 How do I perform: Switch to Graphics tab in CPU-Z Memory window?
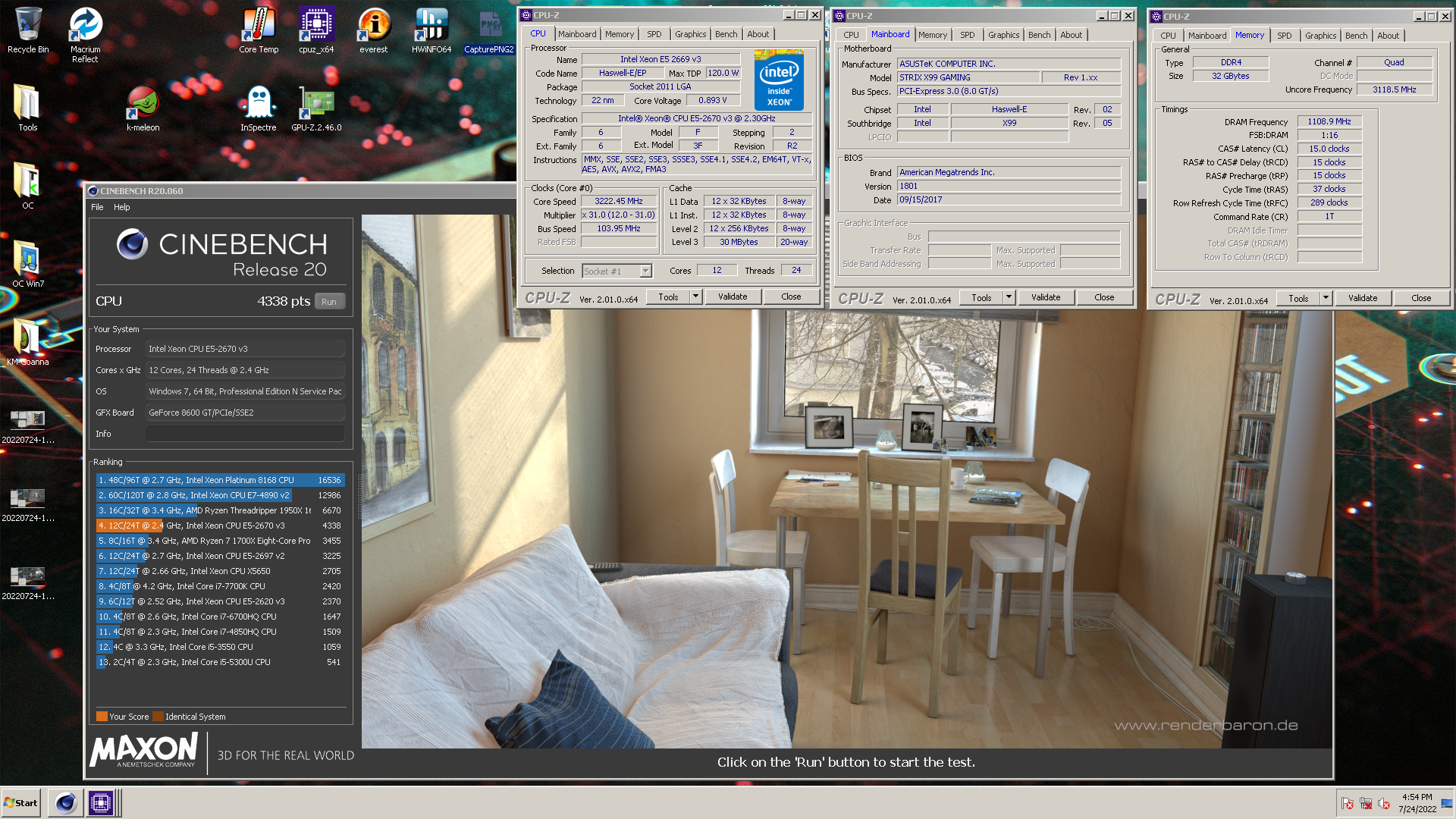tap(1320, 36)
